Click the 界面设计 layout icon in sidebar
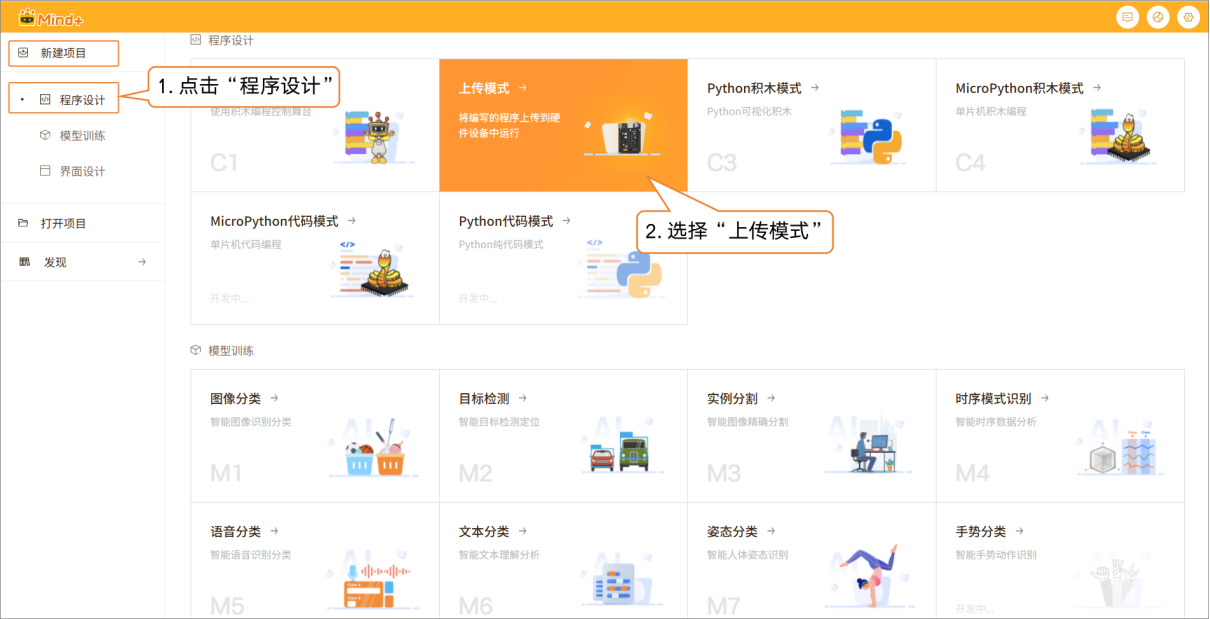 pos(45,171)
